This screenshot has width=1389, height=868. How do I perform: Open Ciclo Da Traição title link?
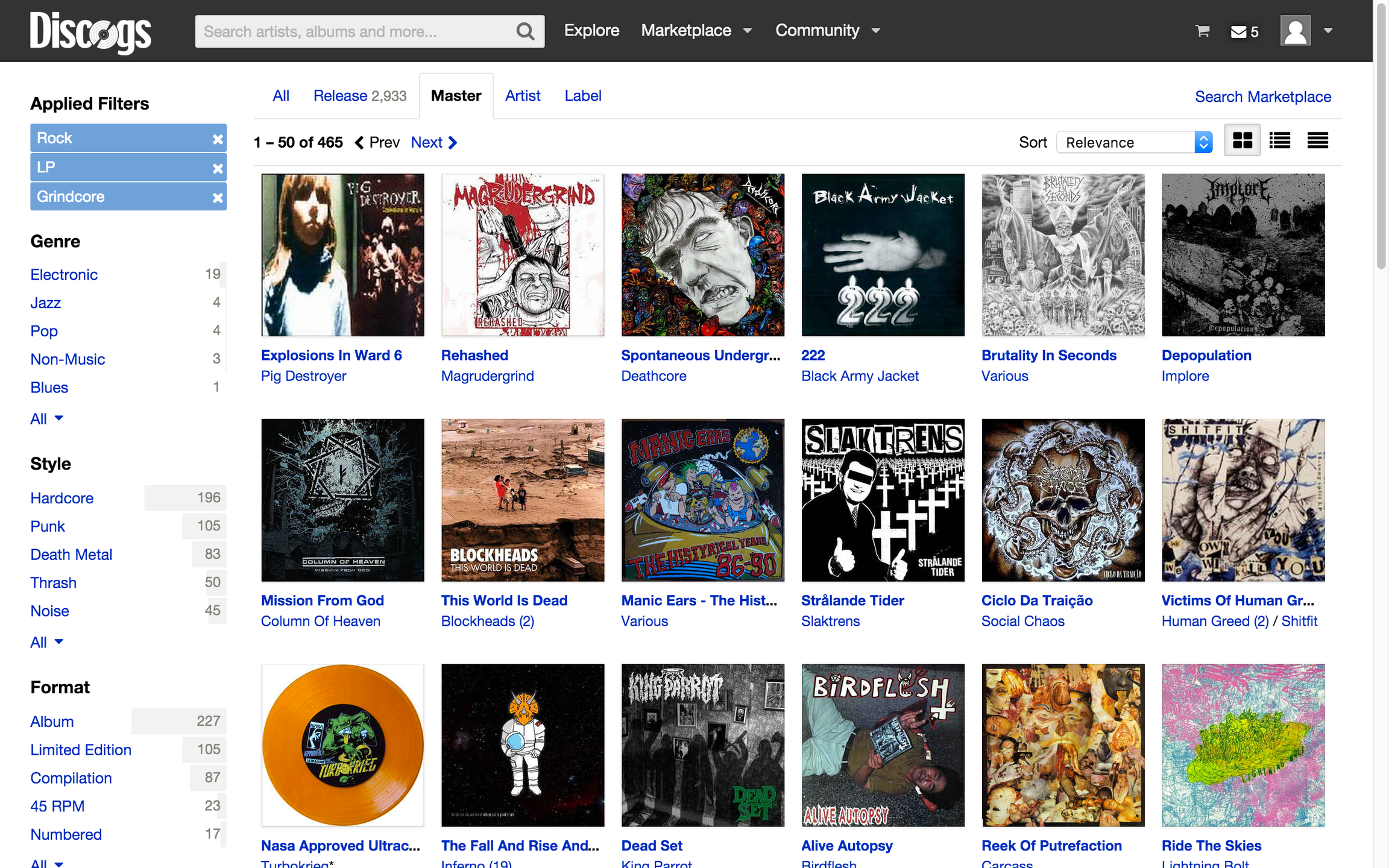1037,601
